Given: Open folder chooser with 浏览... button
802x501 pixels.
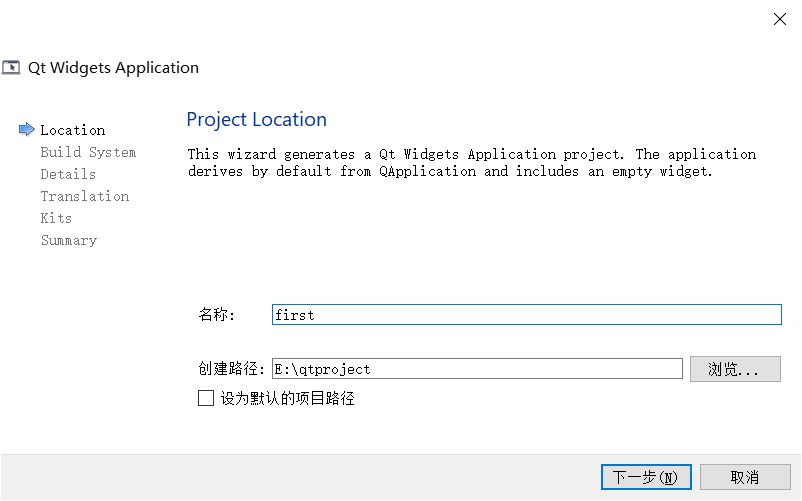Looking at the screenshot, I should click(x=736, y=369).
